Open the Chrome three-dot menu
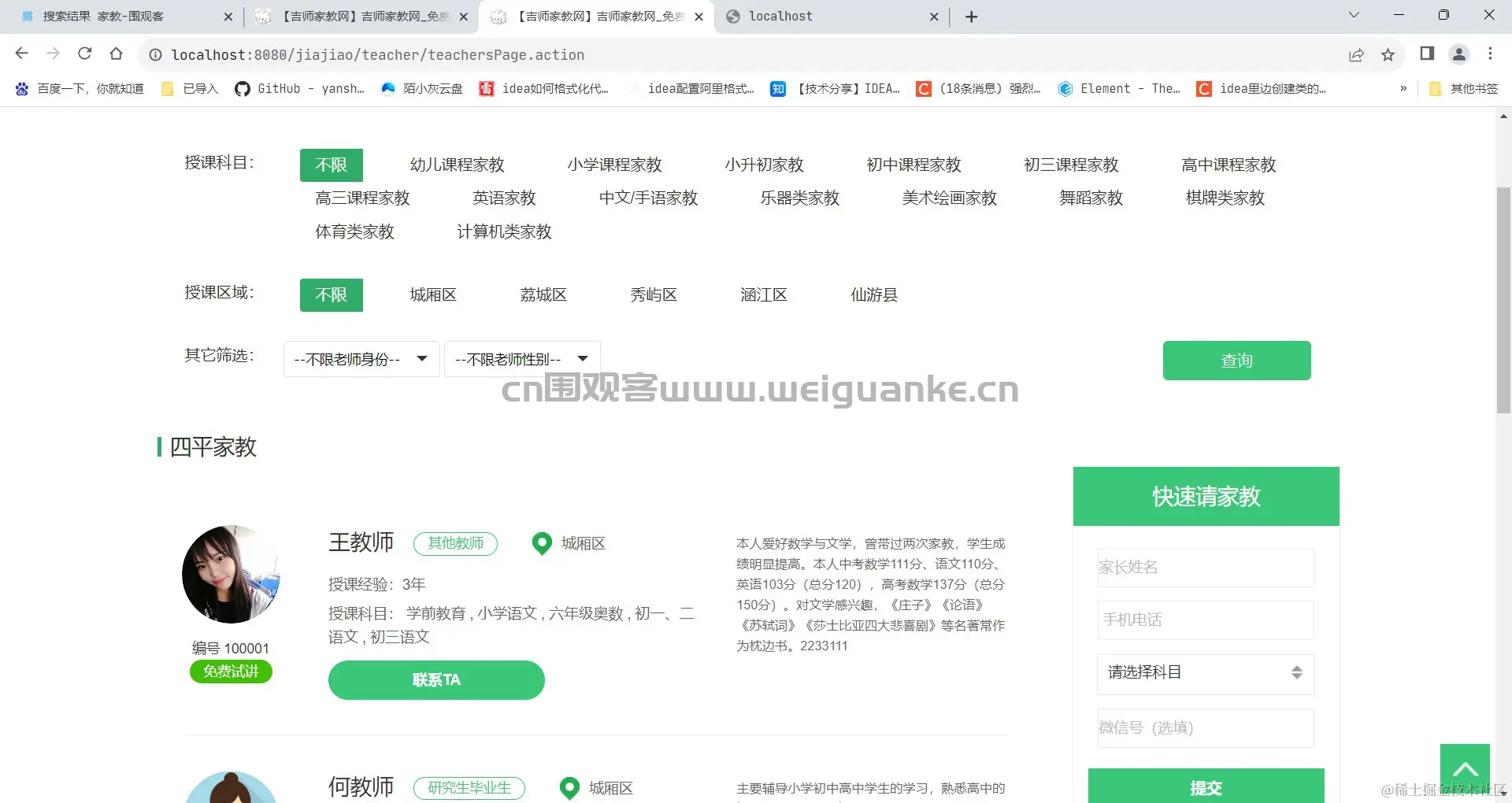 [1490, 54]
